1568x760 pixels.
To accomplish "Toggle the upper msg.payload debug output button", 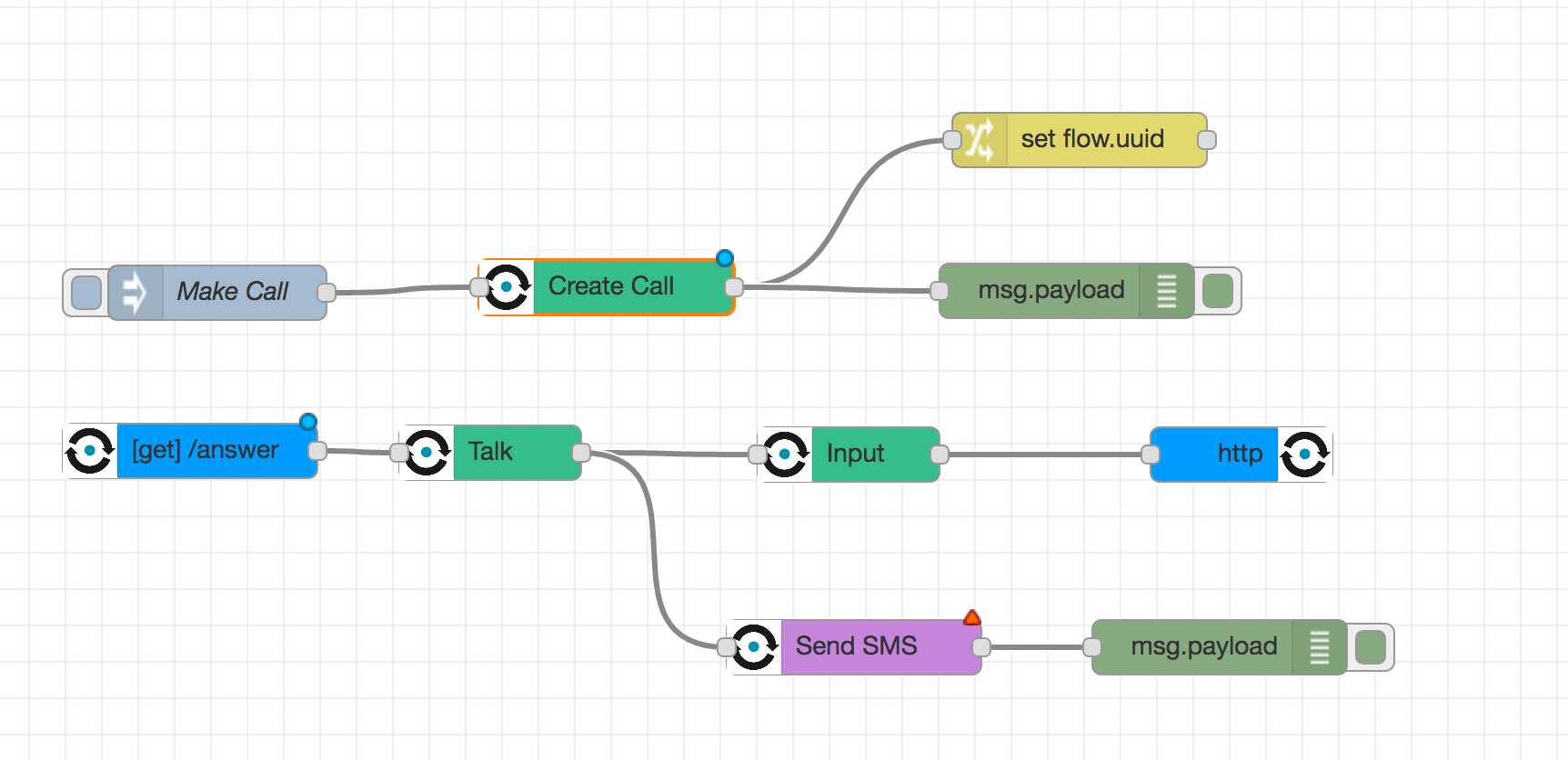I will (1218, 291).
